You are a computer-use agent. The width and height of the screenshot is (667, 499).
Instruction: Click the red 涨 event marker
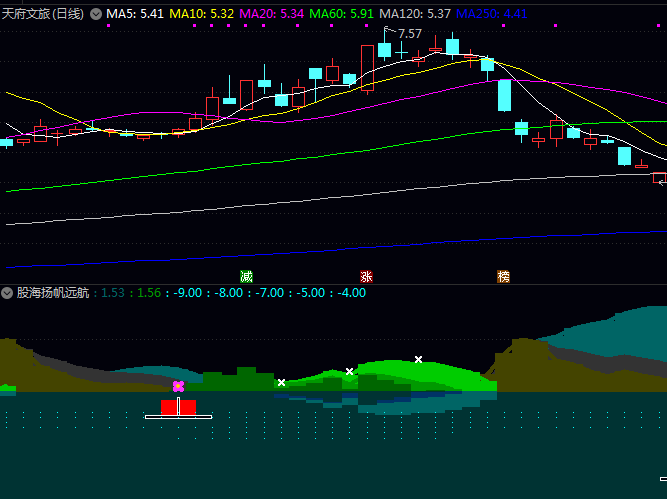366,276
